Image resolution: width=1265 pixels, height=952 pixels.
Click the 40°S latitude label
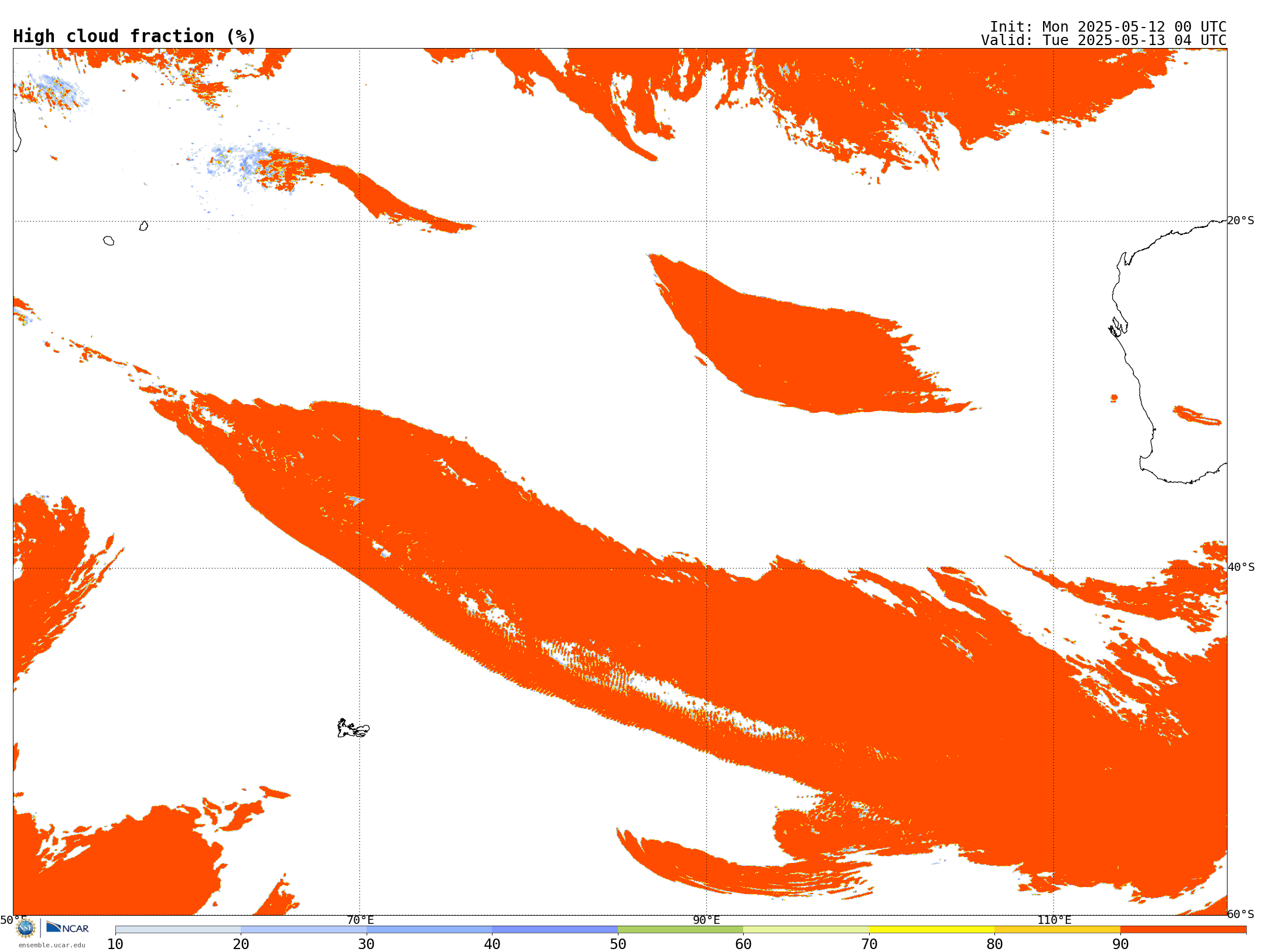1241,567
